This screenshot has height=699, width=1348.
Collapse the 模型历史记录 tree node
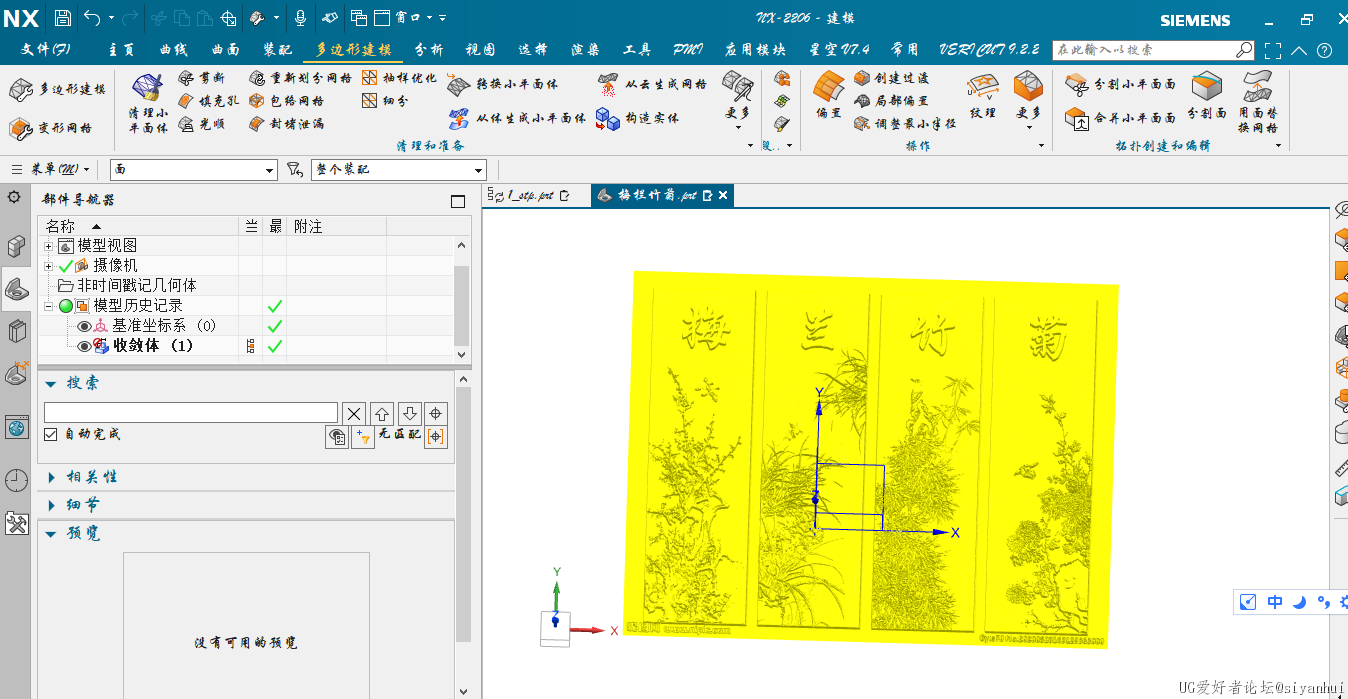tap(48, 306)
